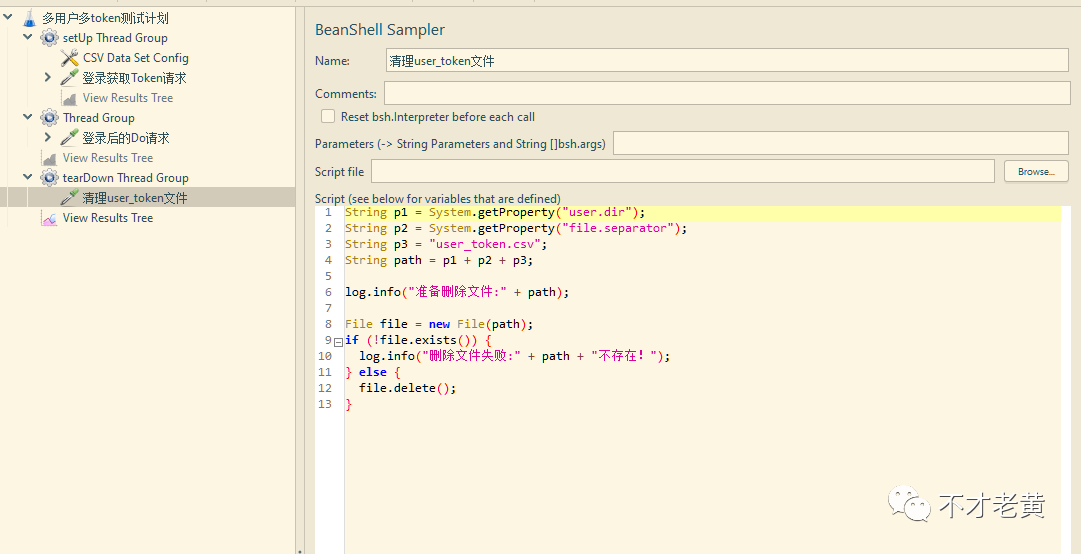Click the gray View Results Tree icon below Thread Group
Viewport: 1081px width, 554px height.
(50, 158)
